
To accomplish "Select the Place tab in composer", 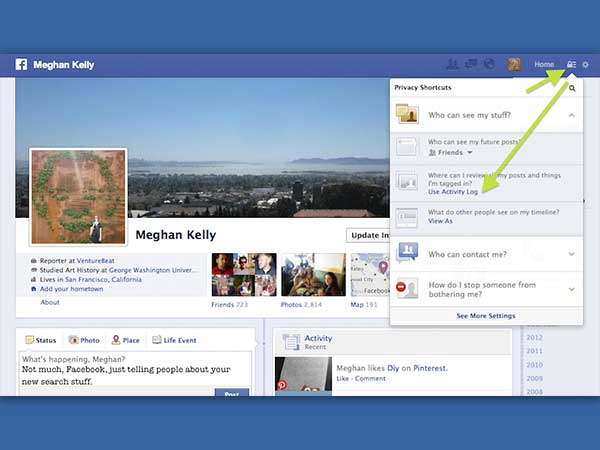I will [x=126, y=340].
